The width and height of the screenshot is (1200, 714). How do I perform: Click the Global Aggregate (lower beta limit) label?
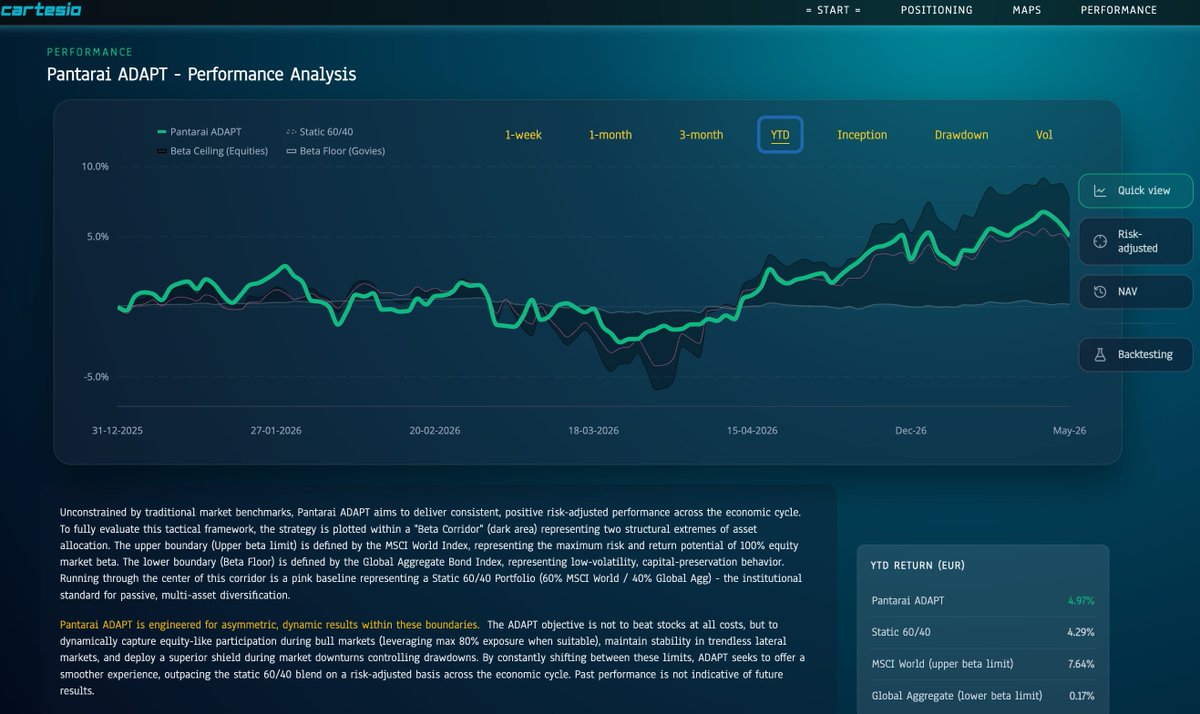(957, 695)
